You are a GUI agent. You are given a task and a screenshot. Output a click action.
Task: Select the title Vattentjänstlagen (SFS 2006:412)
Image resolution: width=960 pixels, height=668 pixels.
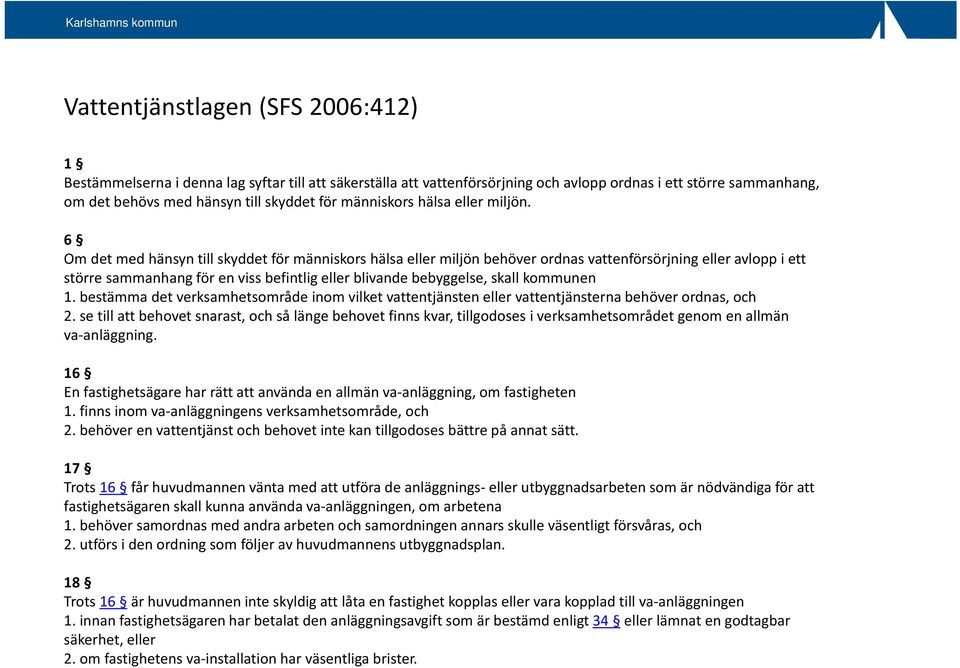[x=241, y=107]
